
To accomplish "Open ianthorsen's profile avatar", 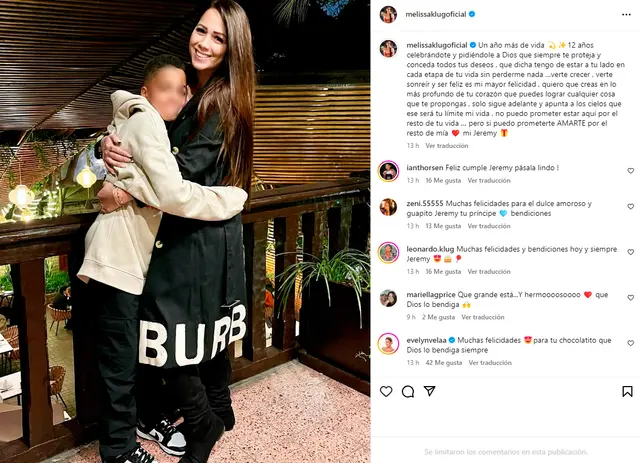I will pos(388,171).
